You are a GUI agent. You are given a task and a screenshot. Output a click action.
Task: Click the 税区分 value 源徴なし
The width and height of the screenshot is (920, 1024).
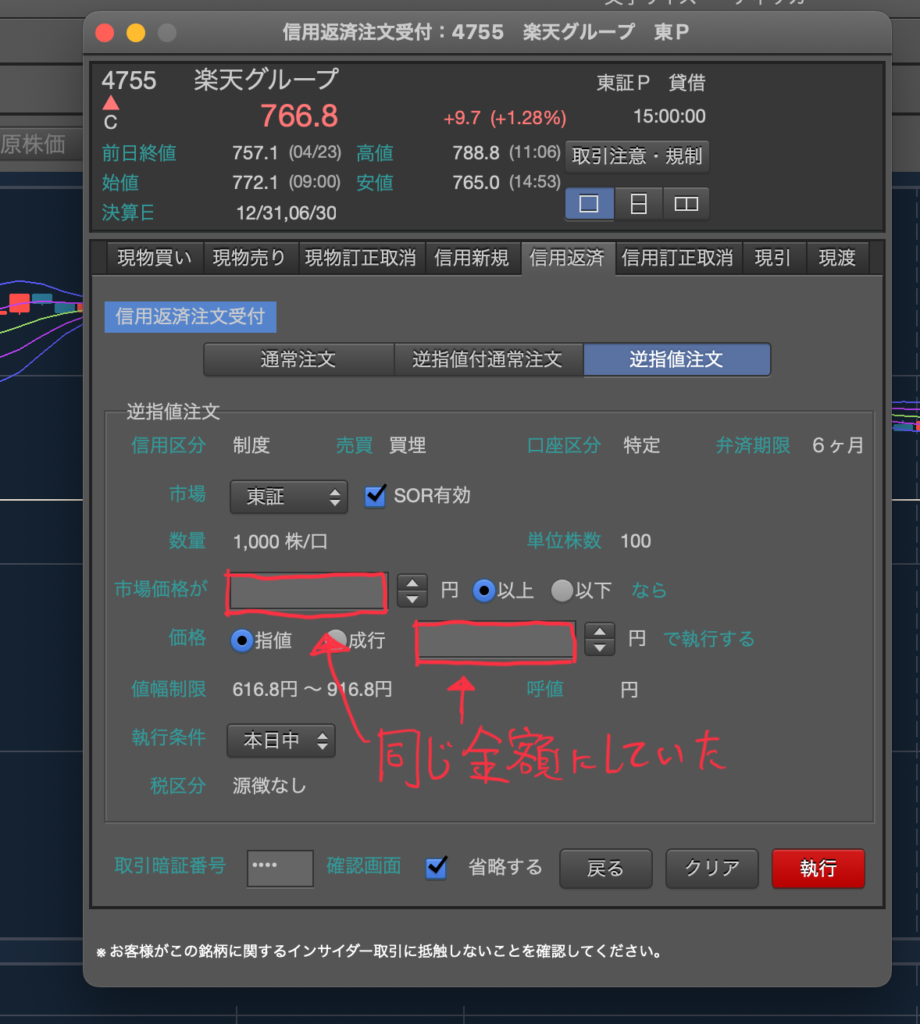coord(270,786)
